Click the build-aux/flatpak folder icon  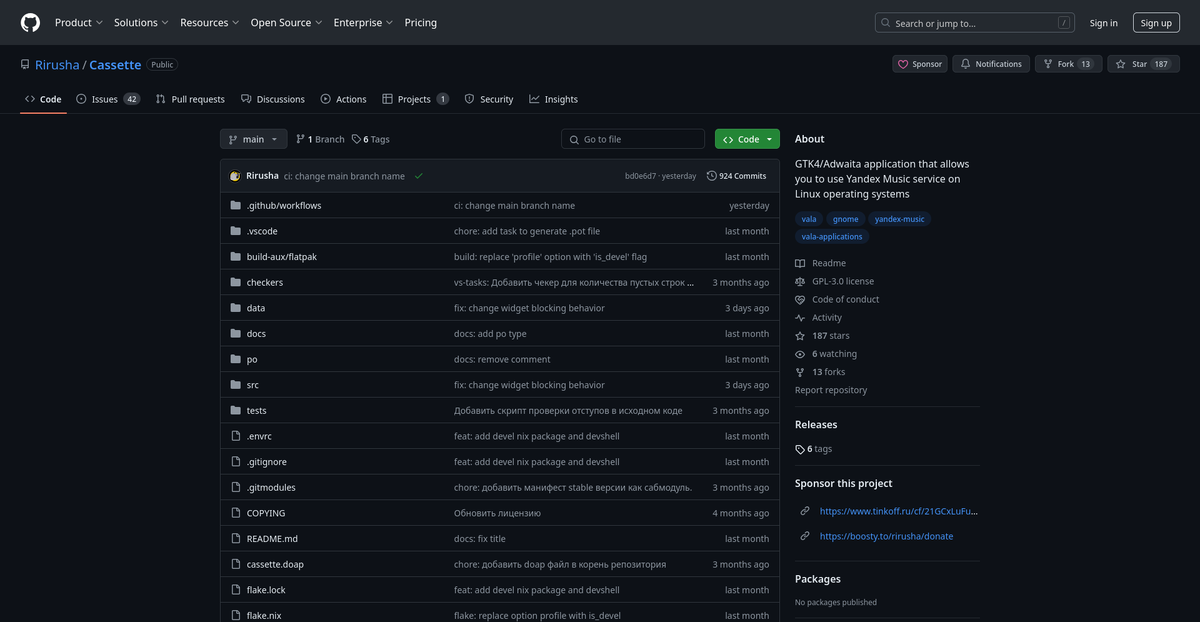click(236, 257)
